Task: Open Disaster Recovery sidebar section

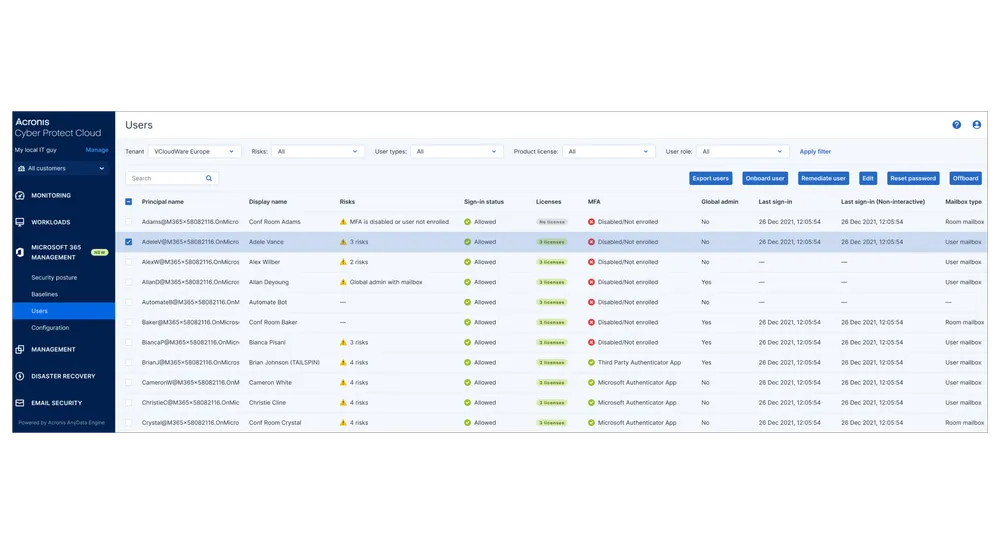Action: pos(62,376)
